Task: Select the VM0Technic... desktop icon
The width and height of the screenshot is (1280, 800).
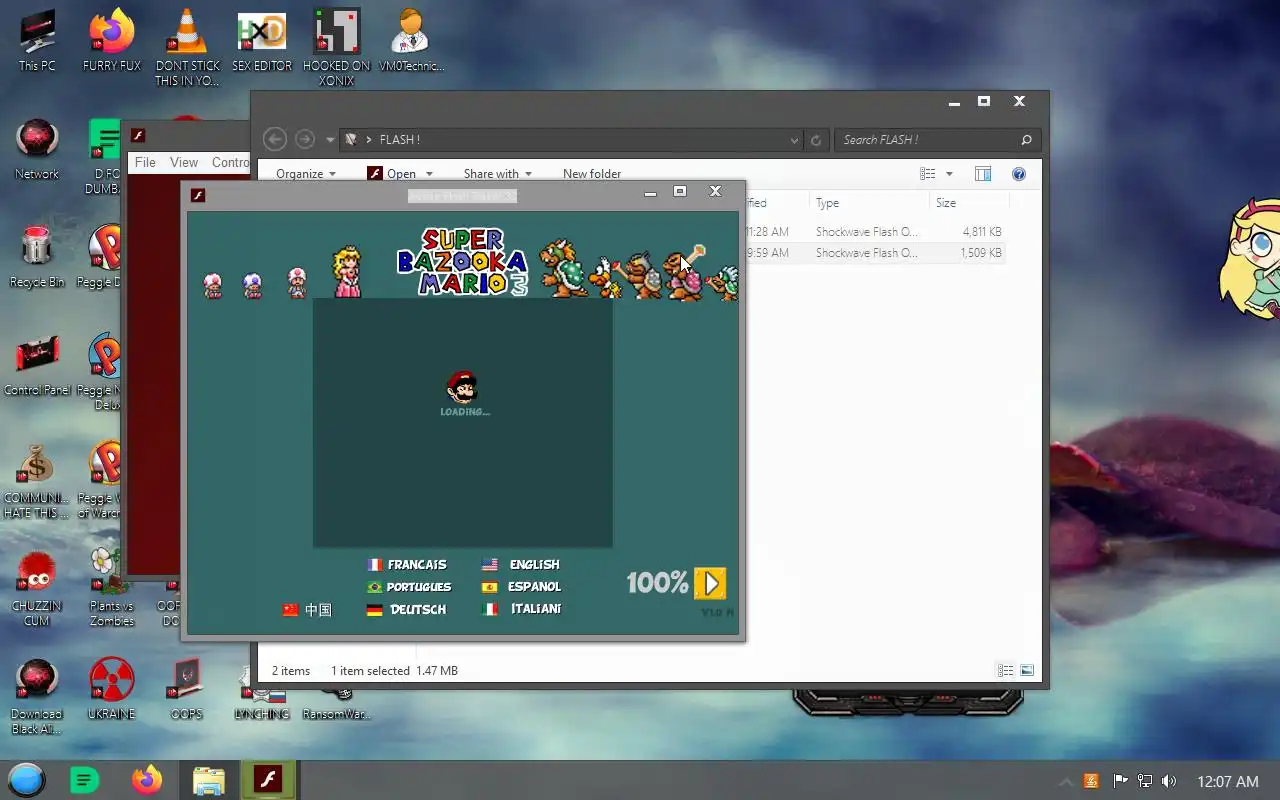Action: 411,42
